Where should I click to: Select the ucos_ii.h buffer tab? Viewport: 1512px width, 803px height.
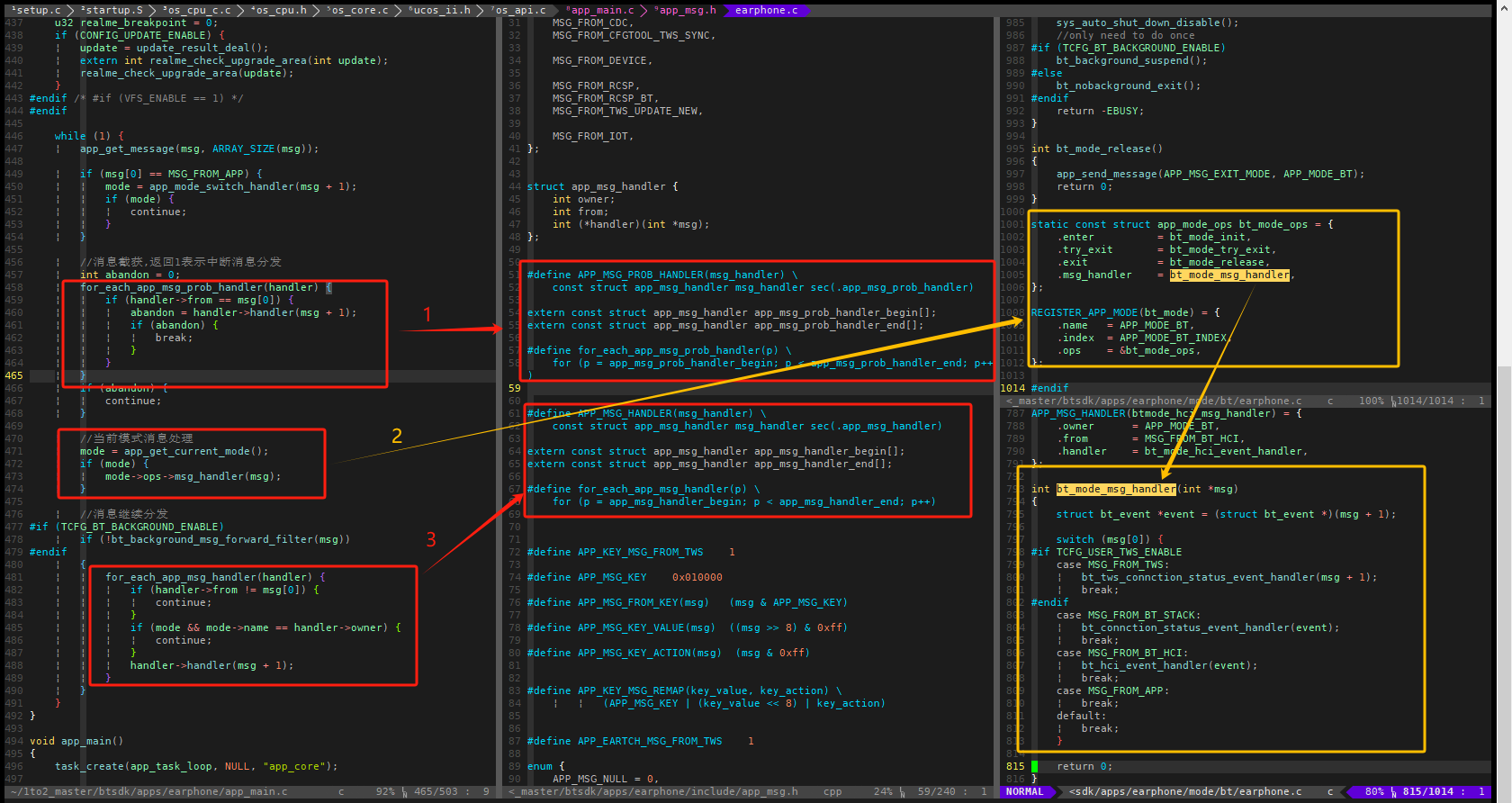(439, 10)
